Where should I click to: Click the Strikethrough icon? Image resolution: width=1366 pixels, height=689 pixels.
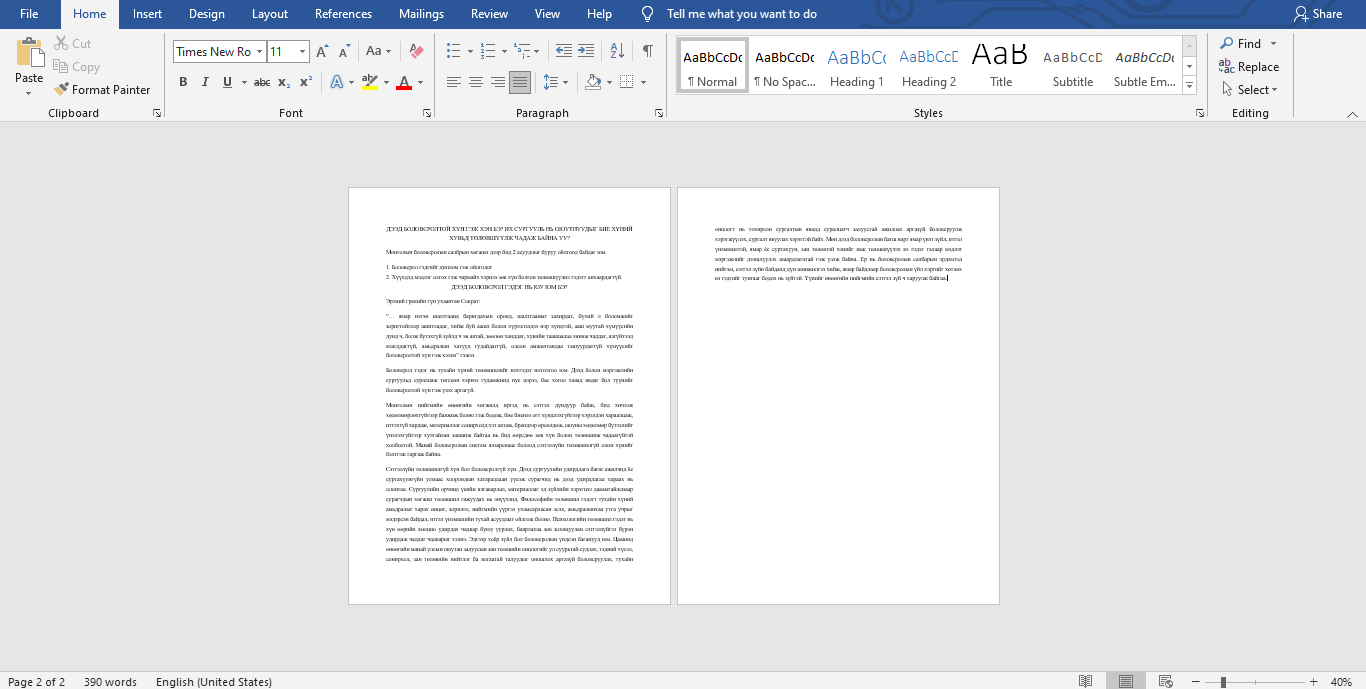click(261, 82)
